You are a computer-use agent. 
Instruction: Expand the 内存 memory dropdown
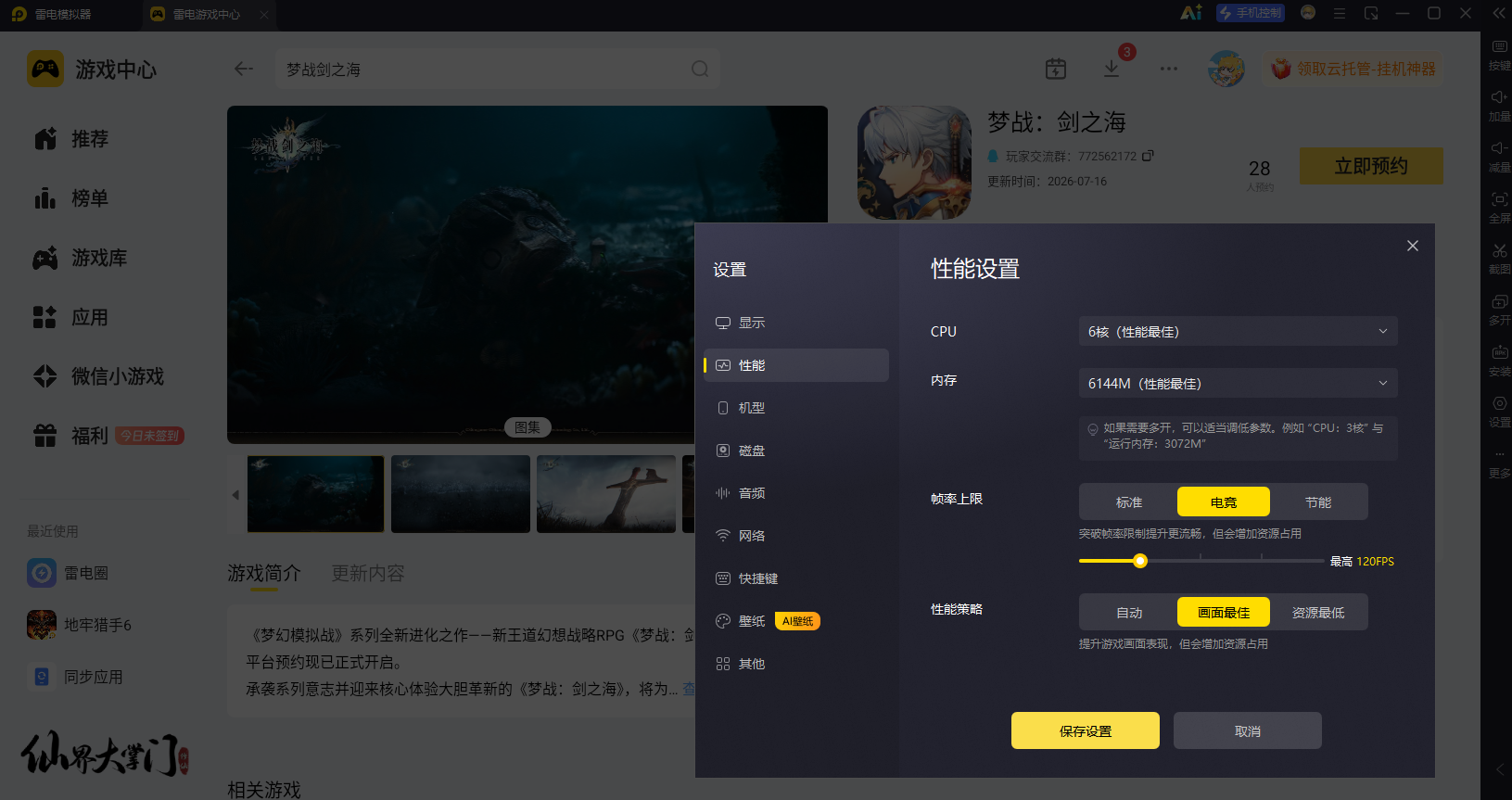1239,383
